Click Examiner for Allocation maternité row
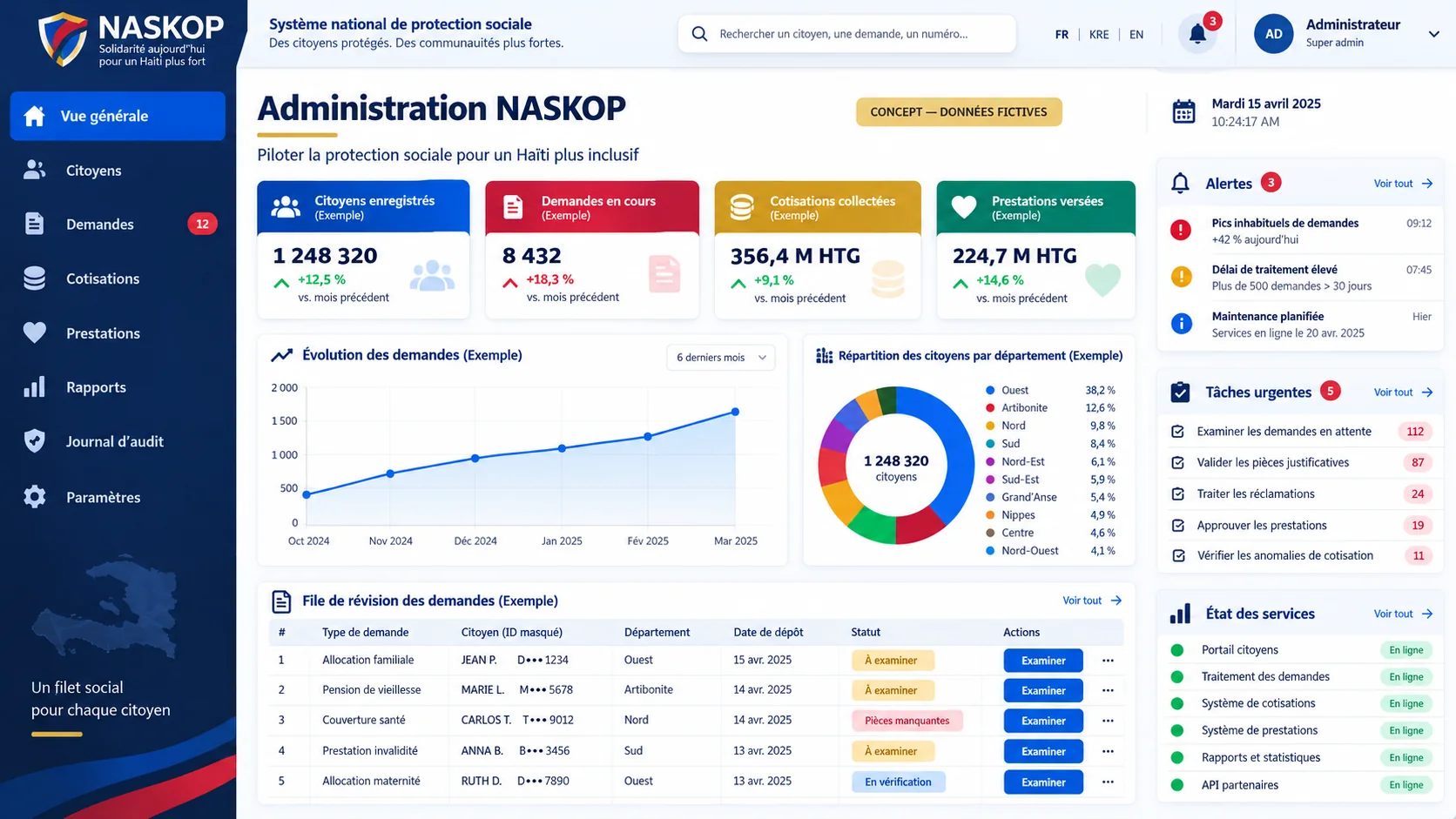 point(1043,782)
